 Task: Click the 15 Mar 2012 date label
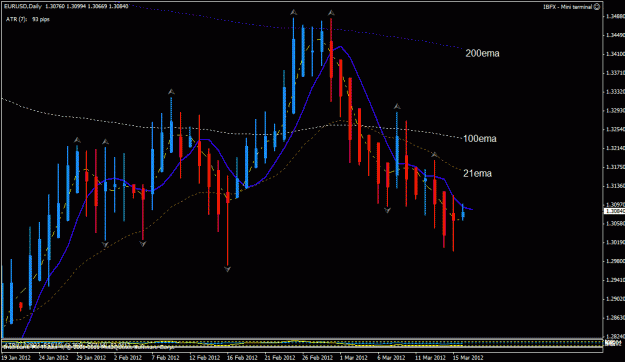pyautogui.click(x=468, y=358)
